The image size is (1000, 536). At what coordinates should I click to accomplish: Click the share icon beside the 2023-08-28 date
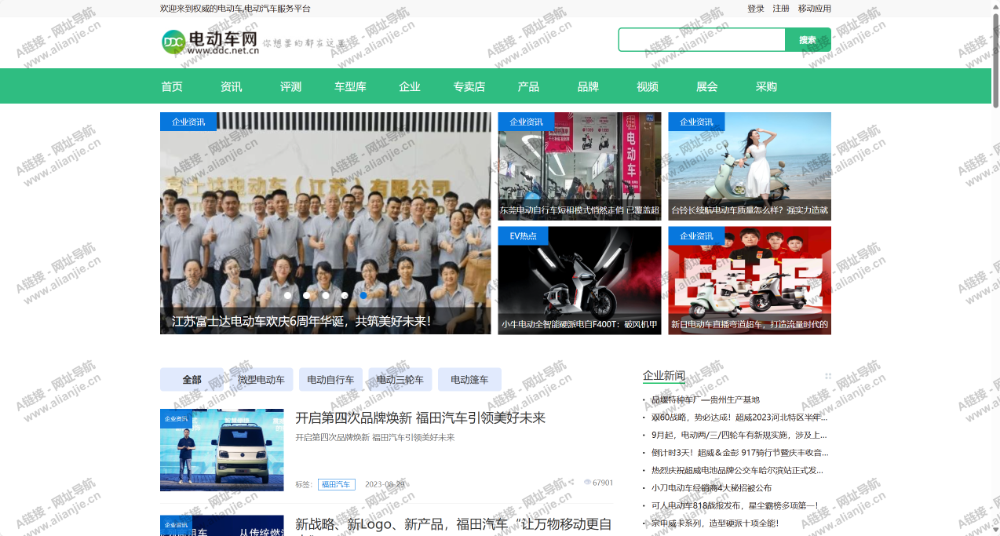tap(571, 482)
